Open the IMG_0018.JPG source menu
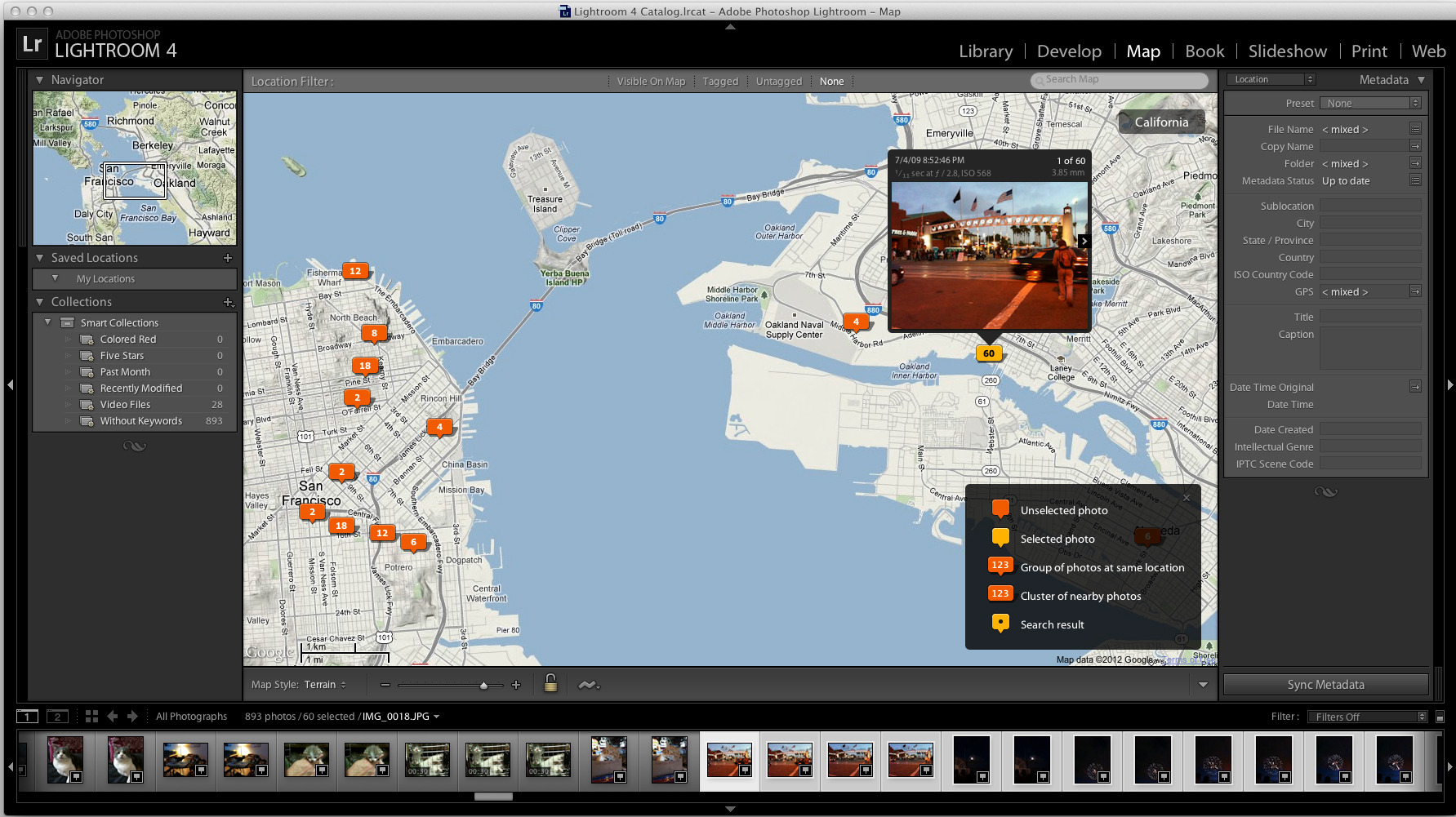The height and width of the screenshot is (817, 1456). tap(401, 717)
